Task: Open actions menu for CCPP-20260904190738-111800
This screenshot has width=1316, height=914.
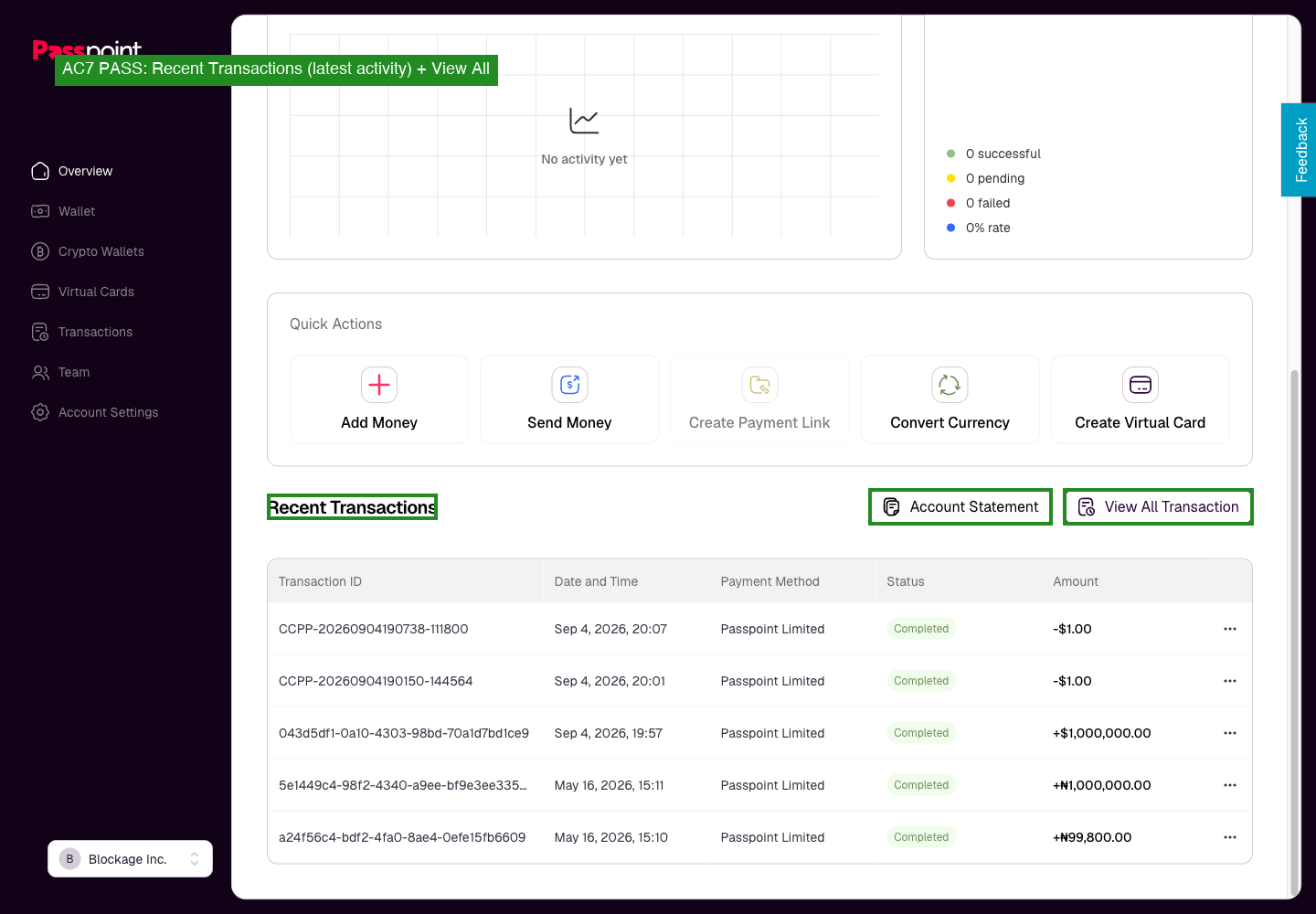Action: [x=1230, y=629]
